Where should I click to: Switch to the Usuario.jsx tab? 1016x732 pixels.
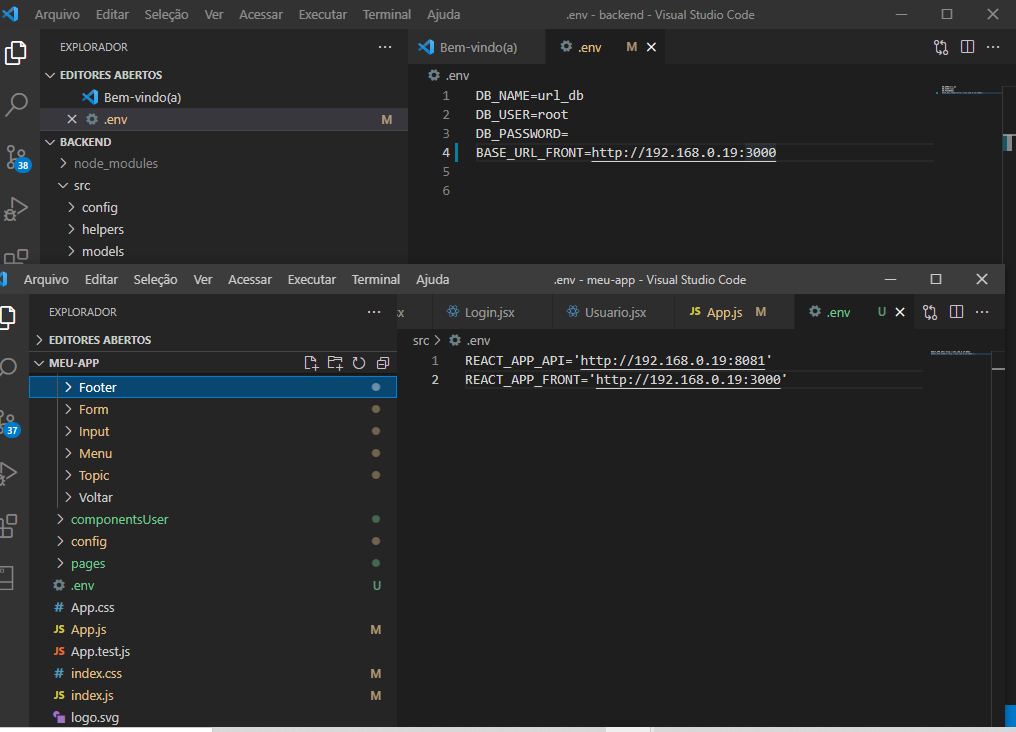[613, 311]
